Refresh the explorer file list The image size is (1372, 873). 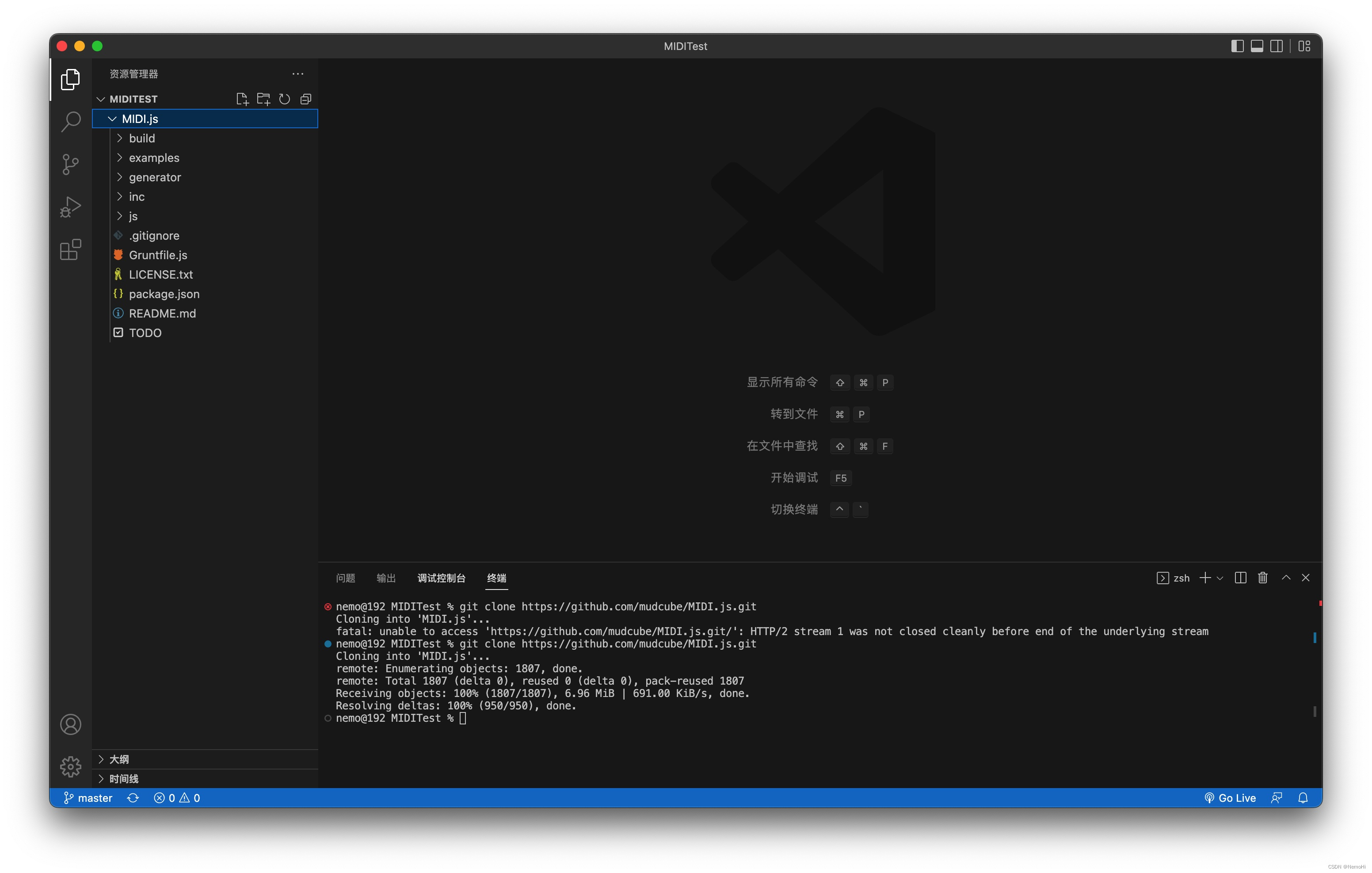tap(284, 99)
